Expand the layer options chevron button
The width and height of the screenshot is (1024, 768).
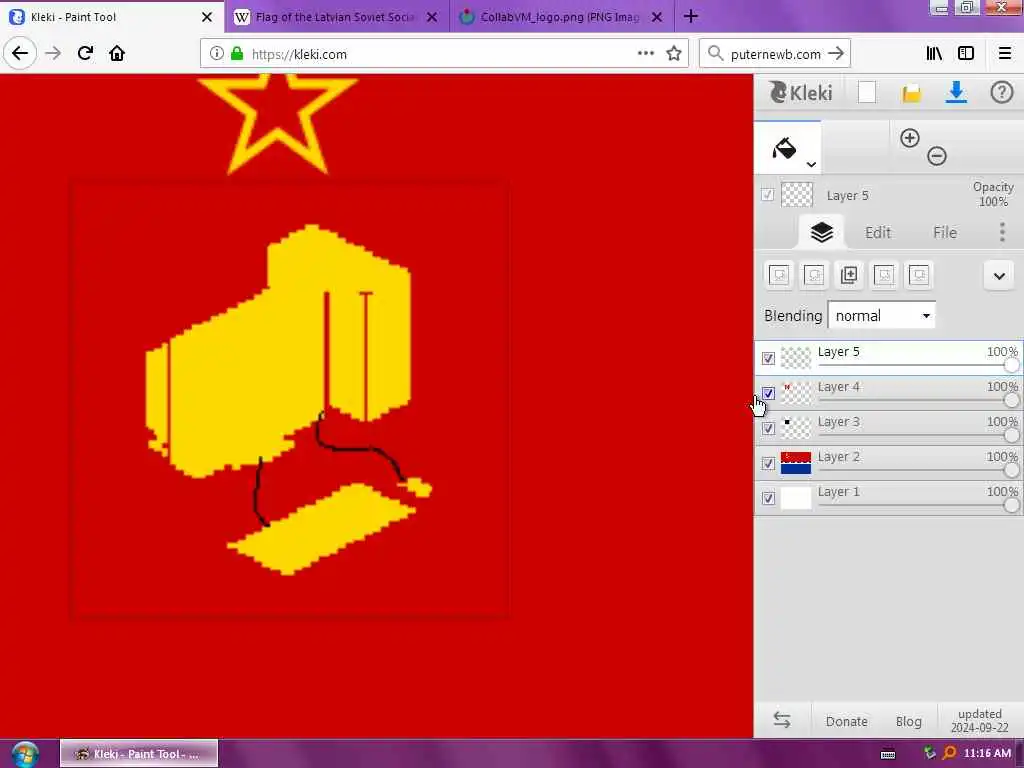[x=999, y=276]
